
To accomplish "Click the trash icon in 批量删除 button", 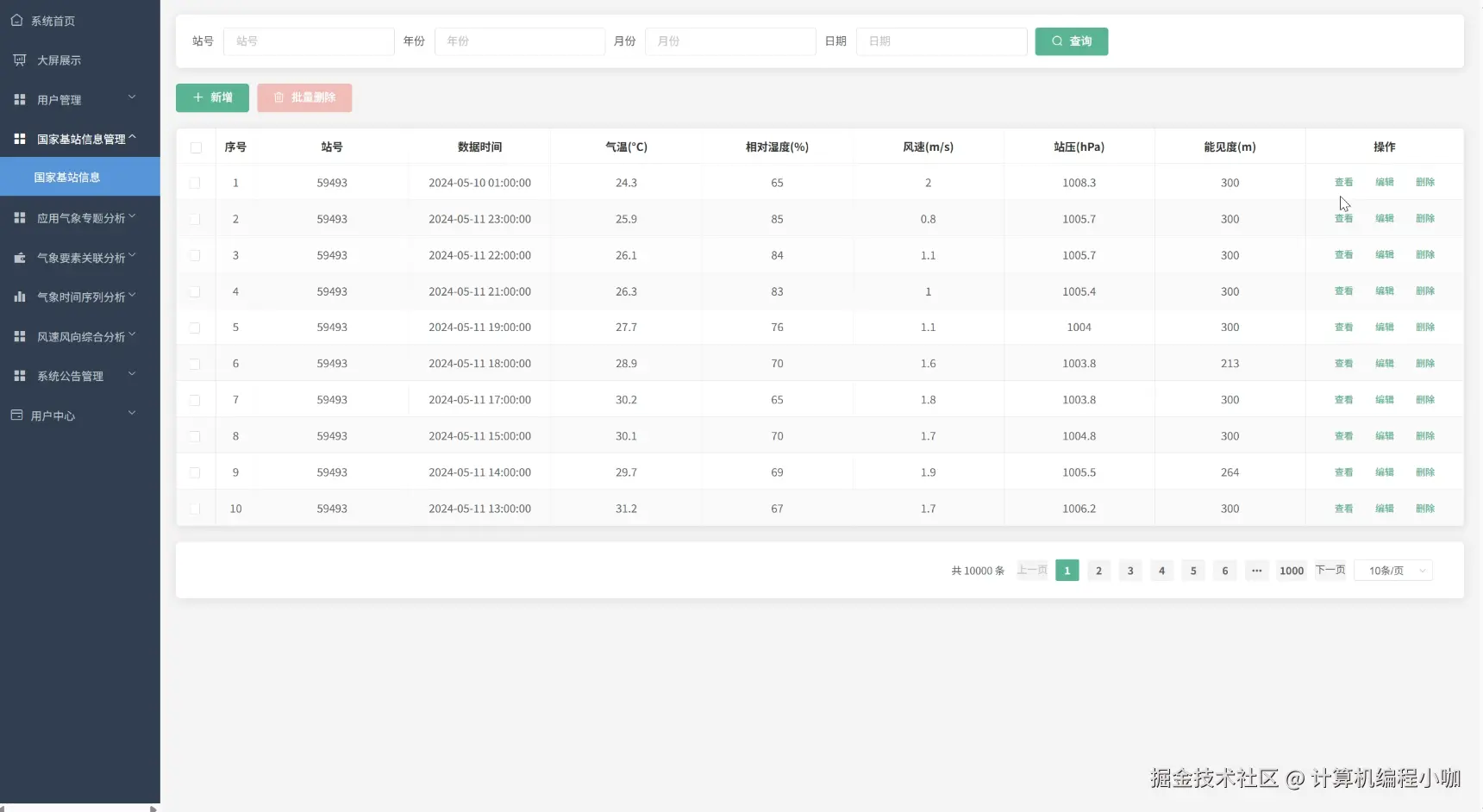I will (x=278, y=97).
